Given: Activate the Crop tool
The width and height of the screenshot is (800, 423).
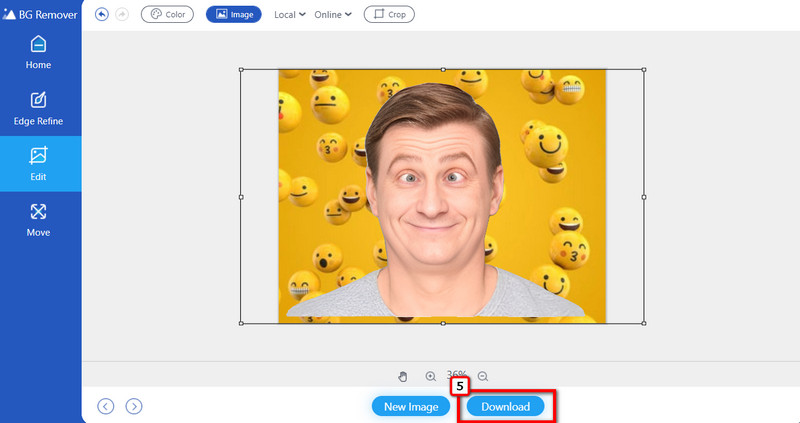Looking at the screenshot, I should (389, 14).
